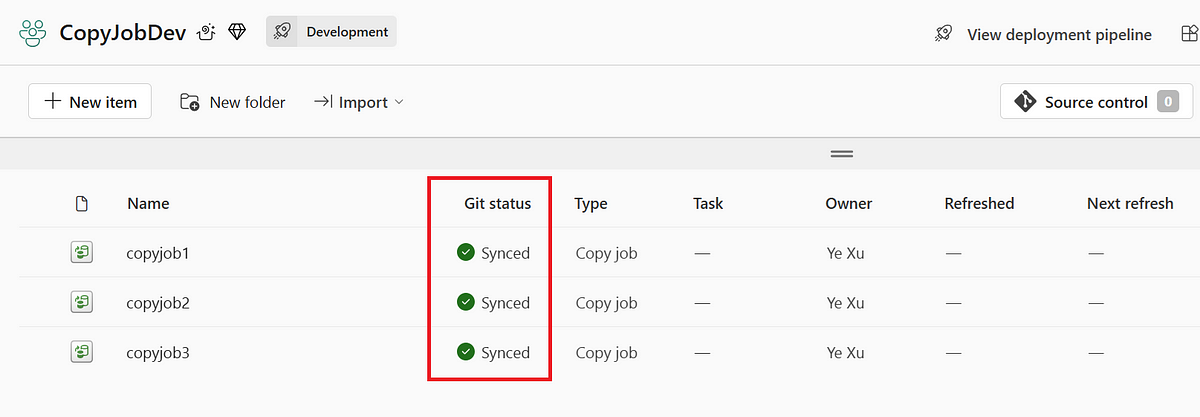The height and width of the screenshot is (417, 1200).
Task: Click the CopyJobDev workspace icon
Action: pyautogui.click(x=33, y=32)
